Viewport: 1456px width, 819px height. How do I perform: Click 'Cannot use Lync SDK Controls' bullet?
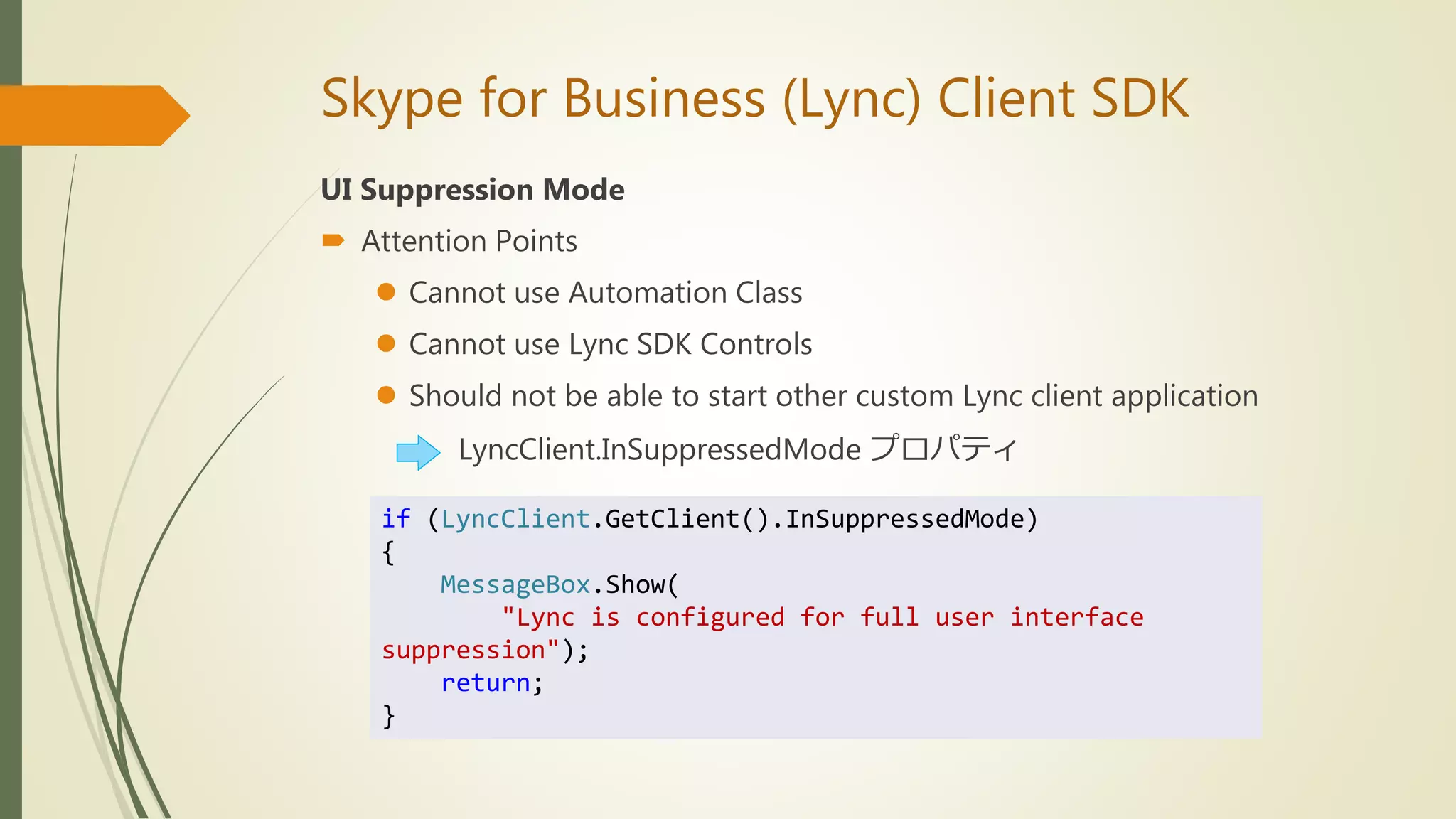[611, 345]
